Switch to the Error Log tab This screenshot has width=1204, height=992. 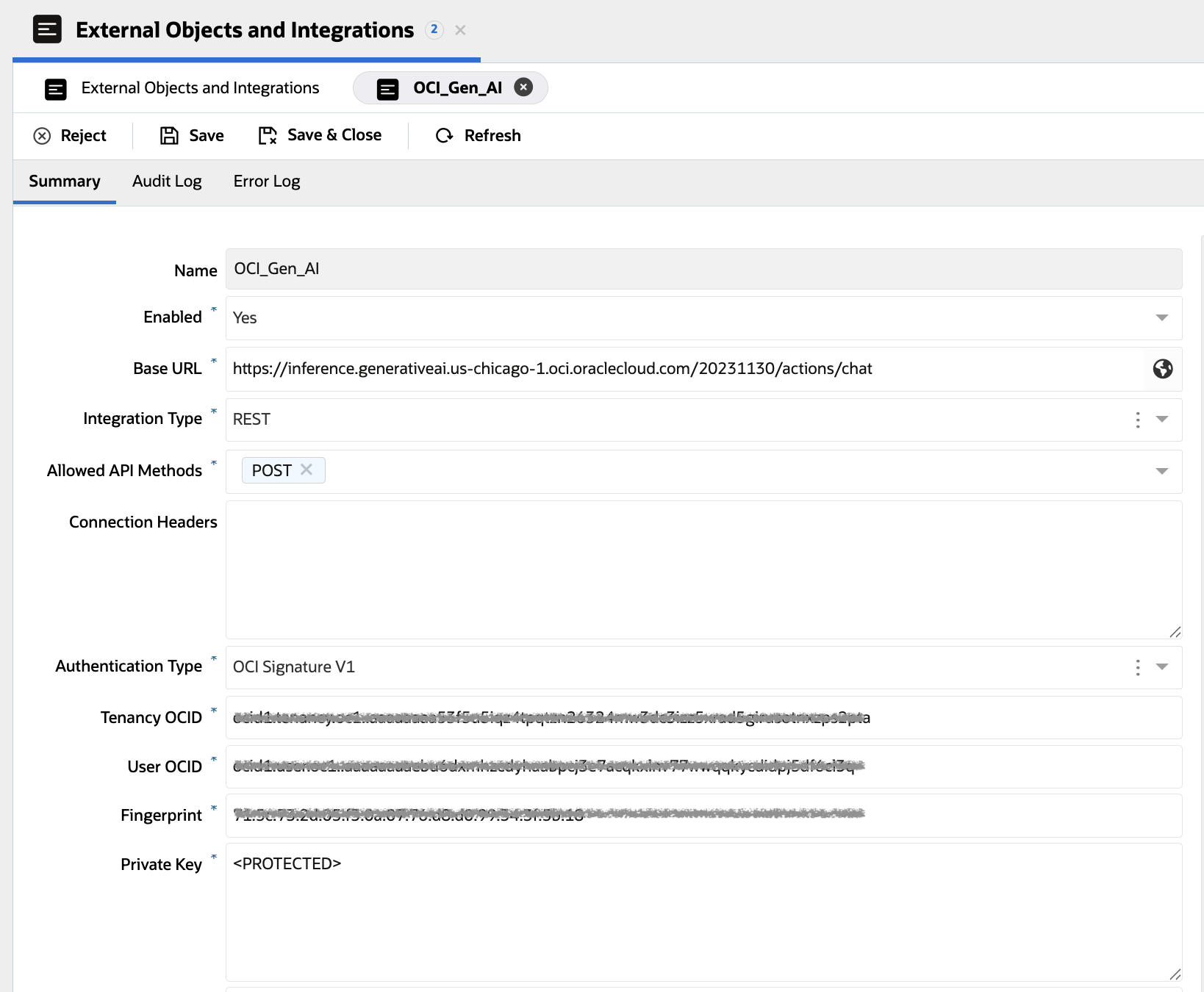point(267,181)
